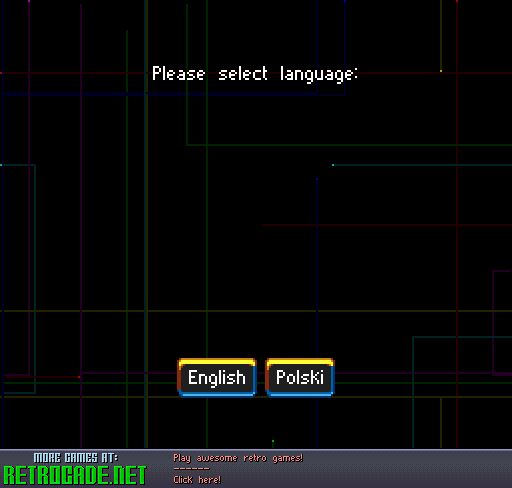
Task: Click the 'Click here!' link
Action: click(197, 480)
